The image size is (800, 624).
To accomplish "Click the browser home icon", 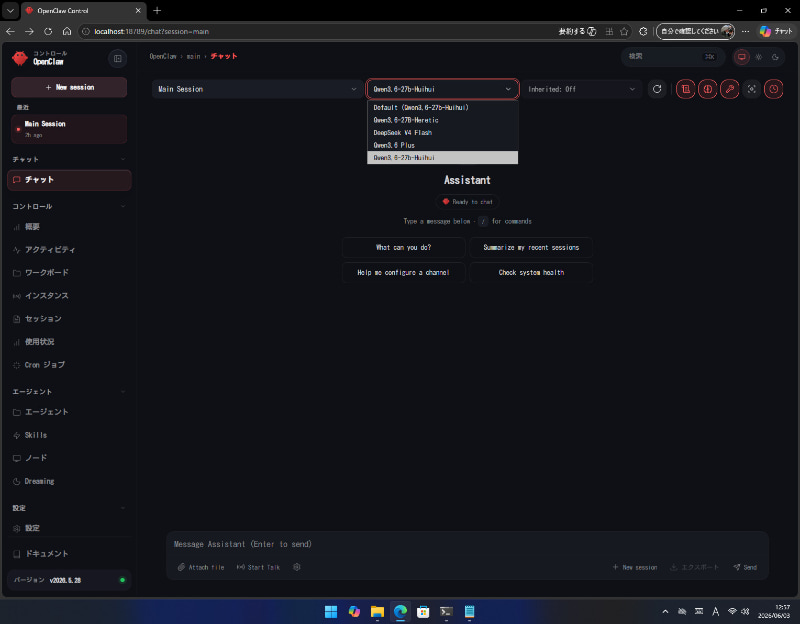I will [67, 32].
